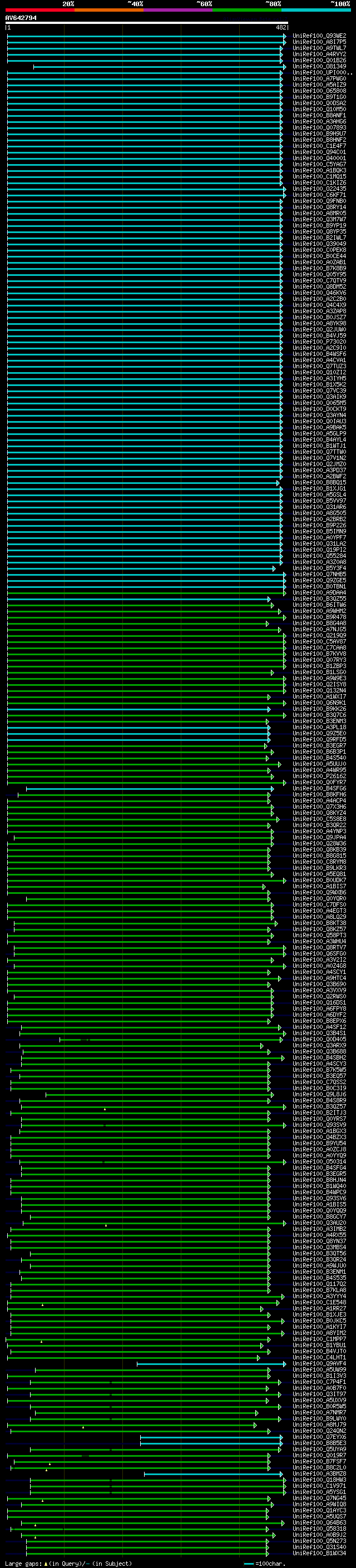Select hit label UniRef100_Q39049
Screen dimensions: 356x1568
click(x=319, y=244)
